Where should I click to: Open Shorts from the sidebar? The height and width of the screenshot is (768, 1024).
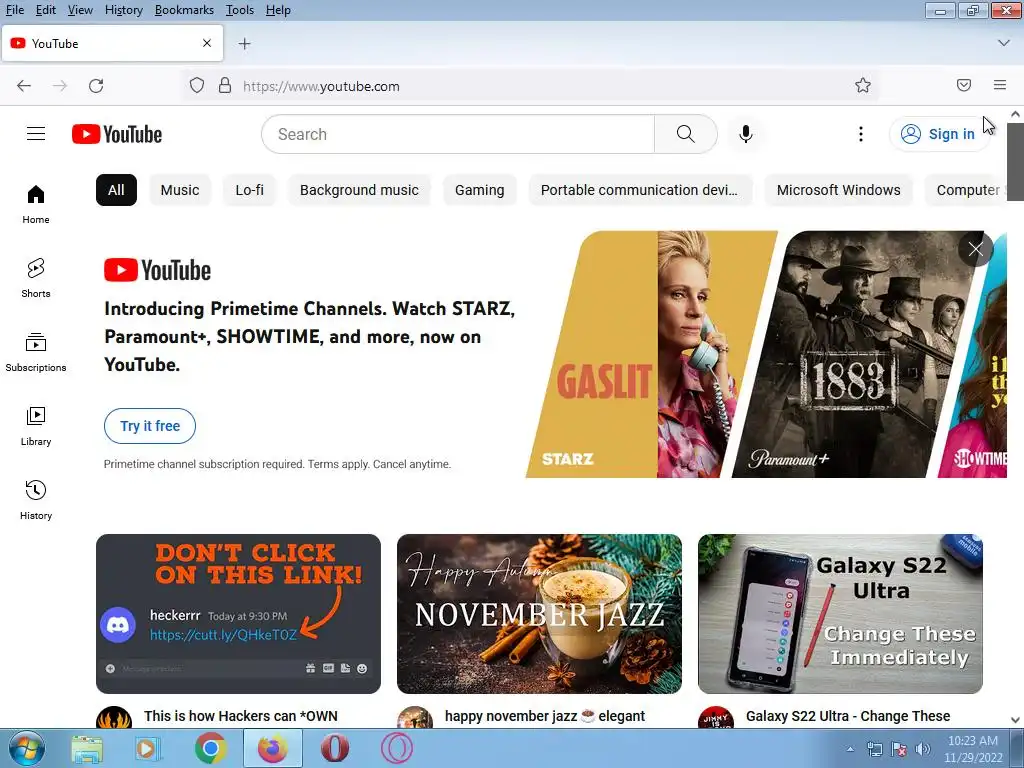coord(36,278)
